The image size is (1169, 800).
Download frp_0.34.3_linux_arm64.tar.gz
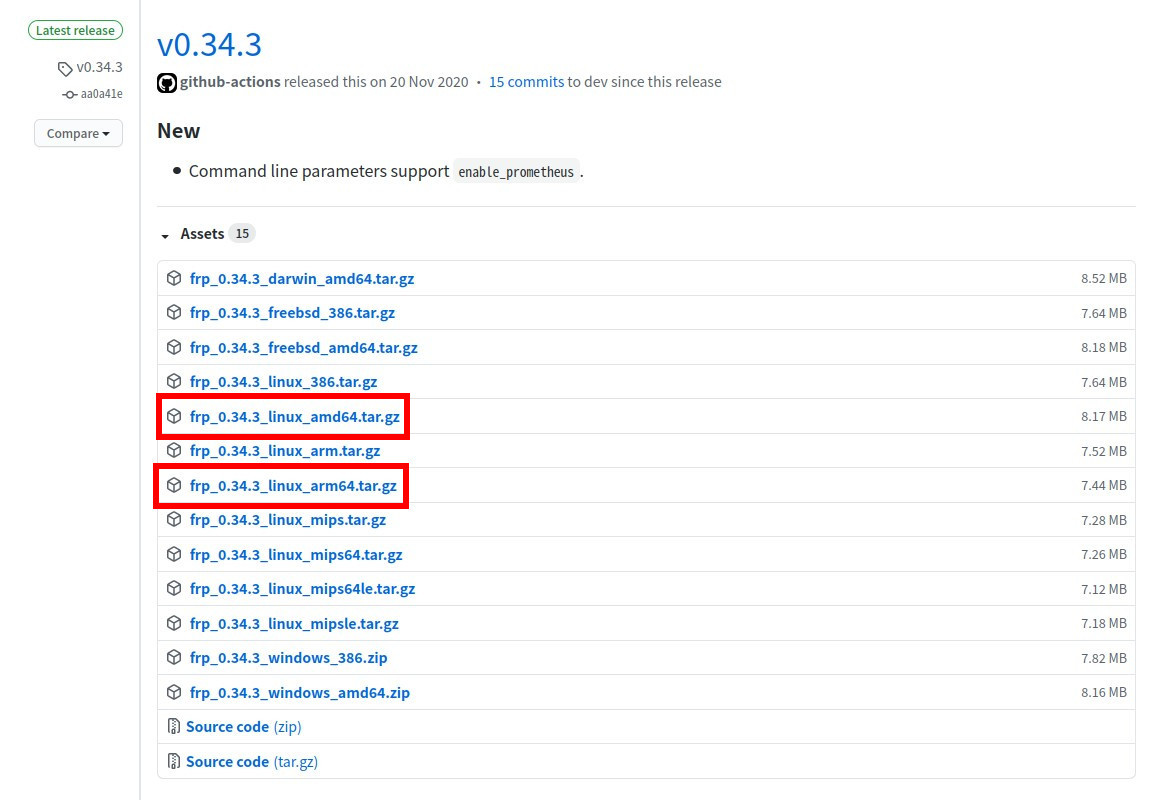[x=293, y=485]
